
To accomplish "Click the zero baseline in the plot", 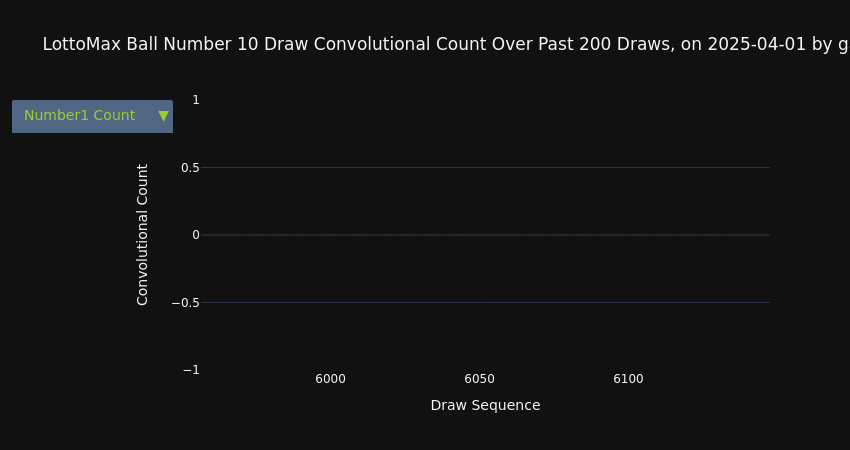I will point(485,235).
